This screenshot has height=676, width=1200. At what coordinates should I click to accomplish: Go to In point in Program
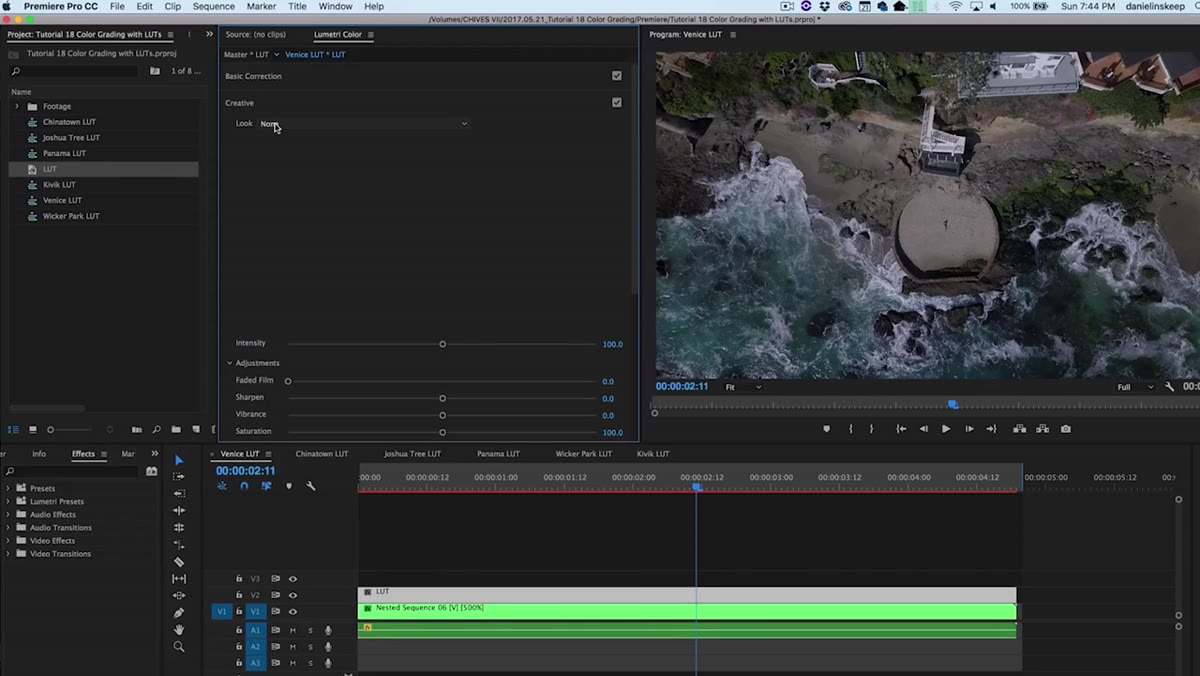(x=901, y=429)
